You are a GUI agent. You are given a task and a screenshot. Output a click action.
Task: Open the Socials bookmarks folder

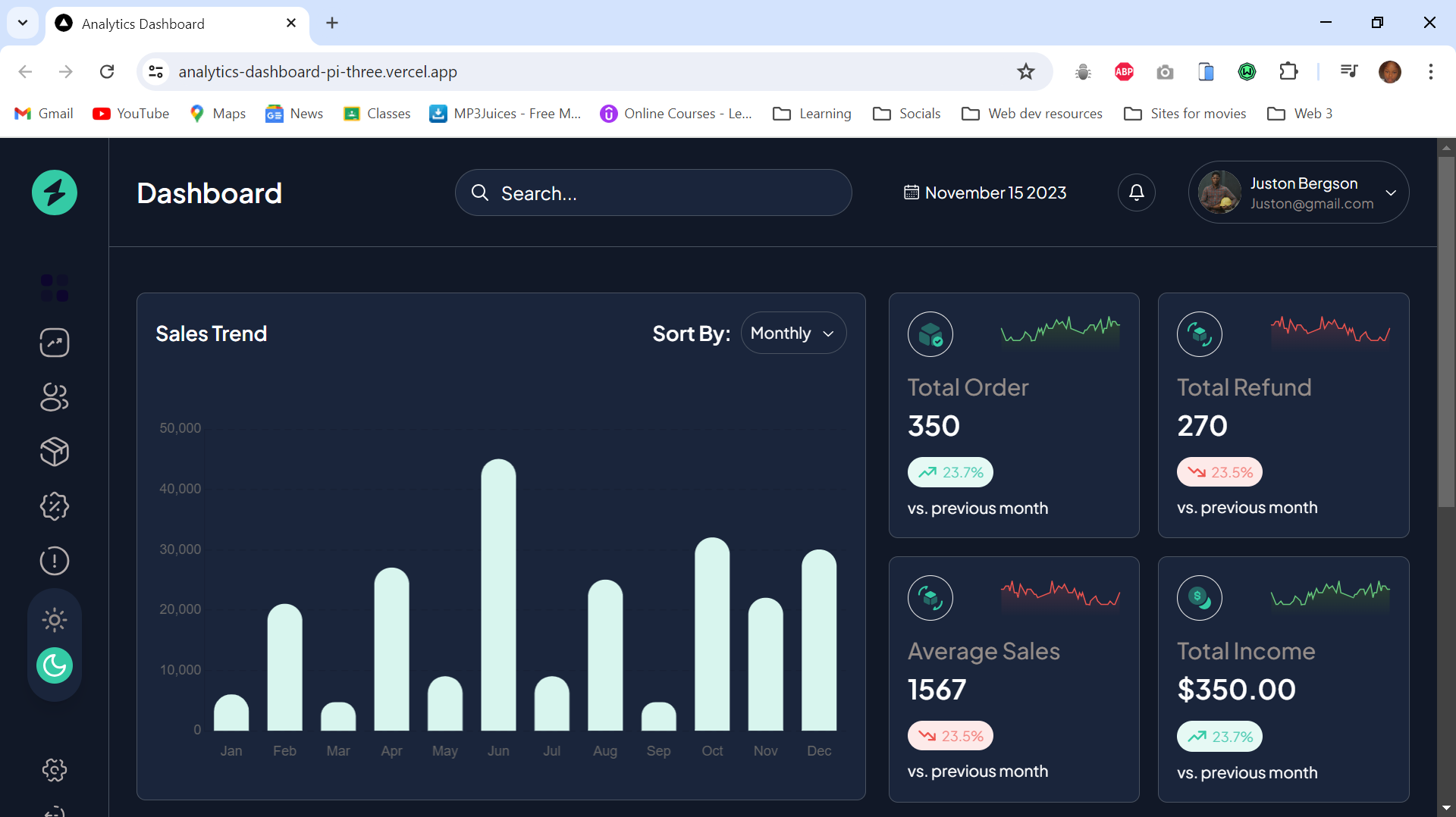click(x=907, y=114)
